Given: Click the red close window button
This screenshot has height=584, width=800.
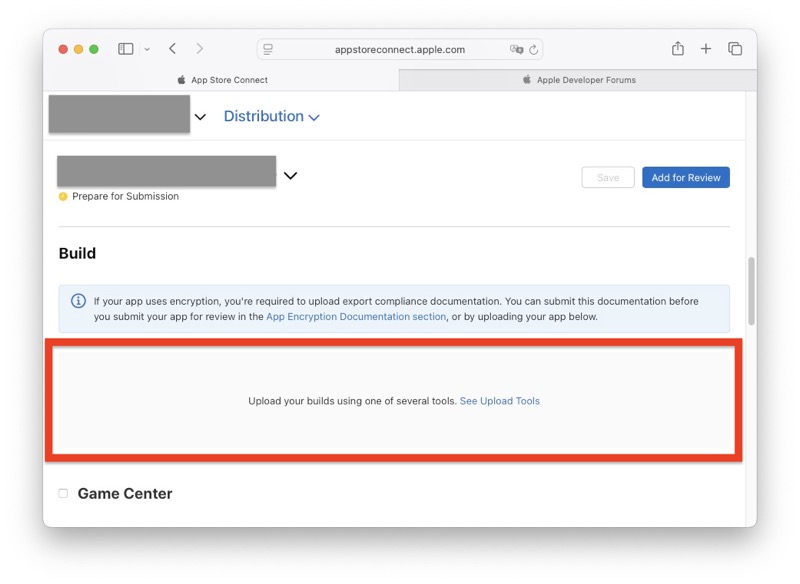Looking at the screenshot, I should [63, 49].
